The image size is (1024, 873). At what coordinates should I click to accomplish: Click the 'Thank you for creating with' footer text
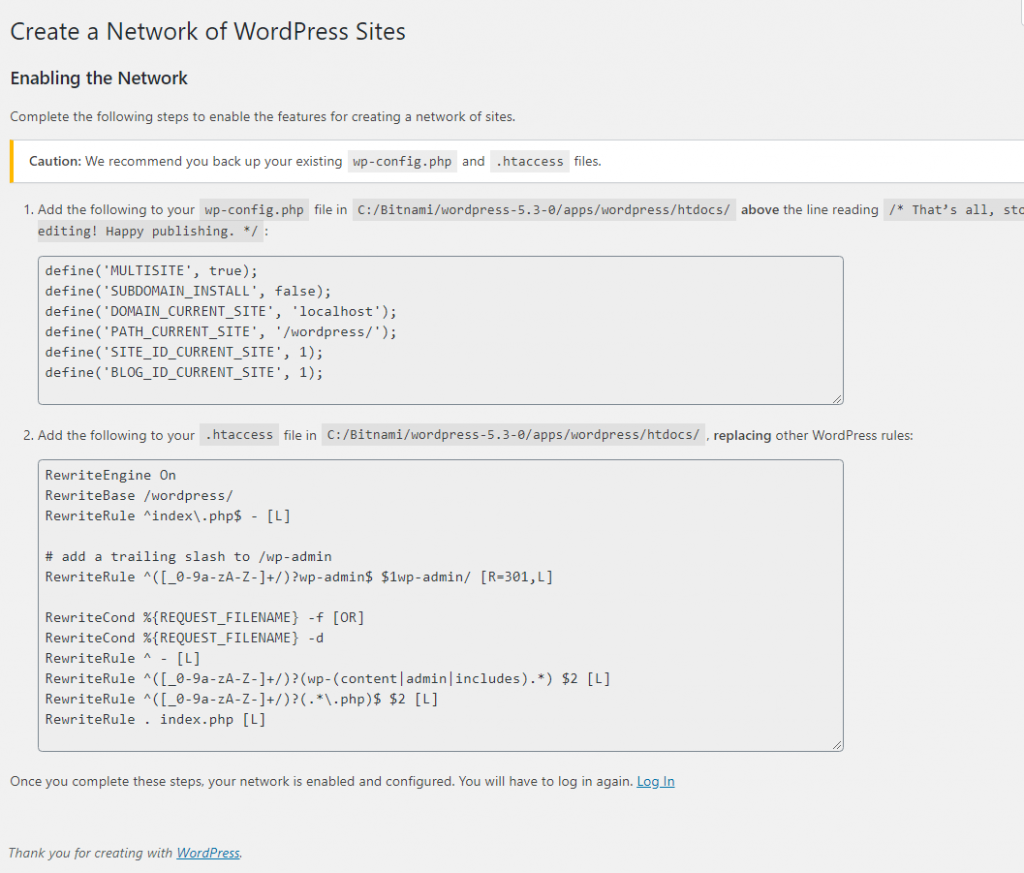pos(90,853)
